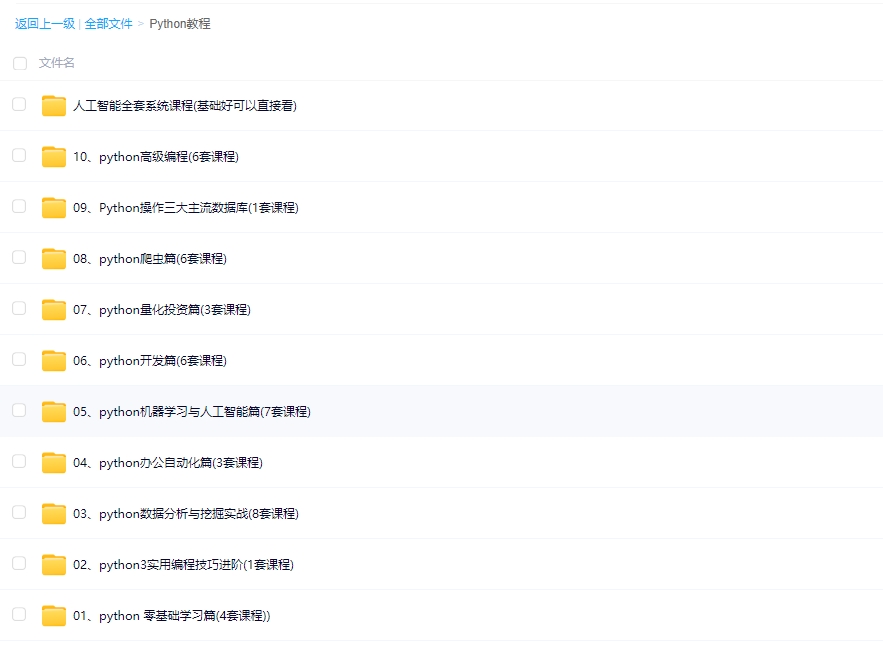Check the box for 01、python 零基础学习篇
Viewport: 883px width, 669px height.
[19, 614]
